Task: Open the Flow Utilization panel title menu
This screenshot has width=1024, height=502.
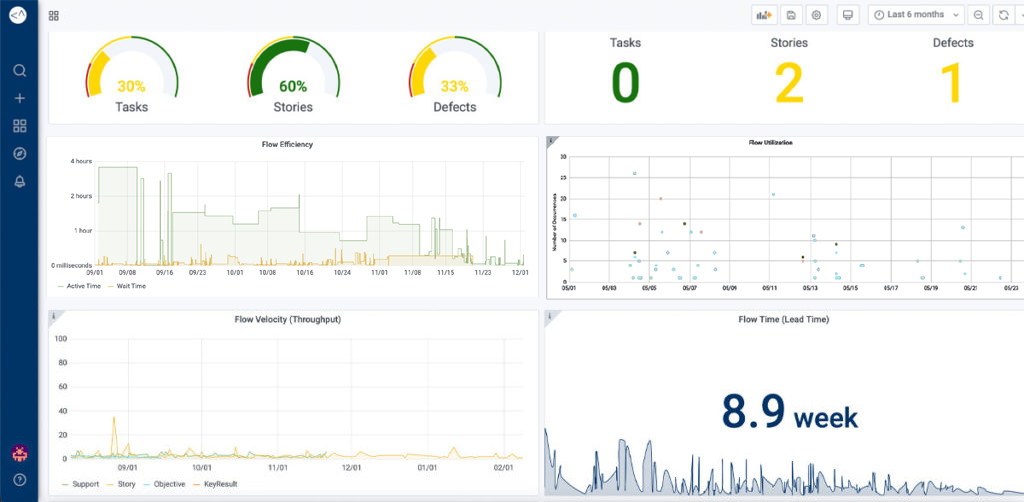Action: click(771, 142)
